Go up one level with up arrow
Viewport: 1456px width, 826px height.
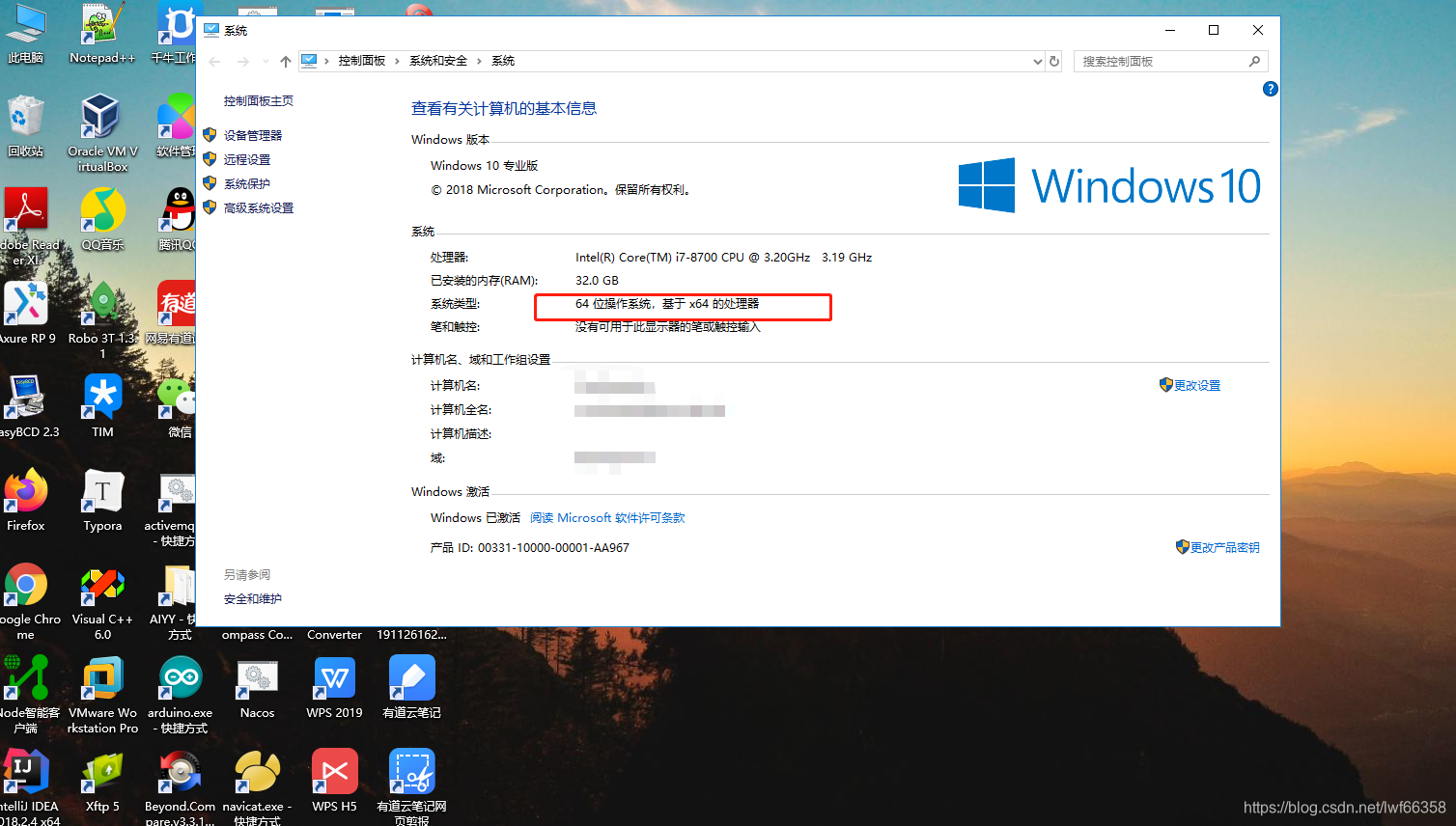pos(286,61)
